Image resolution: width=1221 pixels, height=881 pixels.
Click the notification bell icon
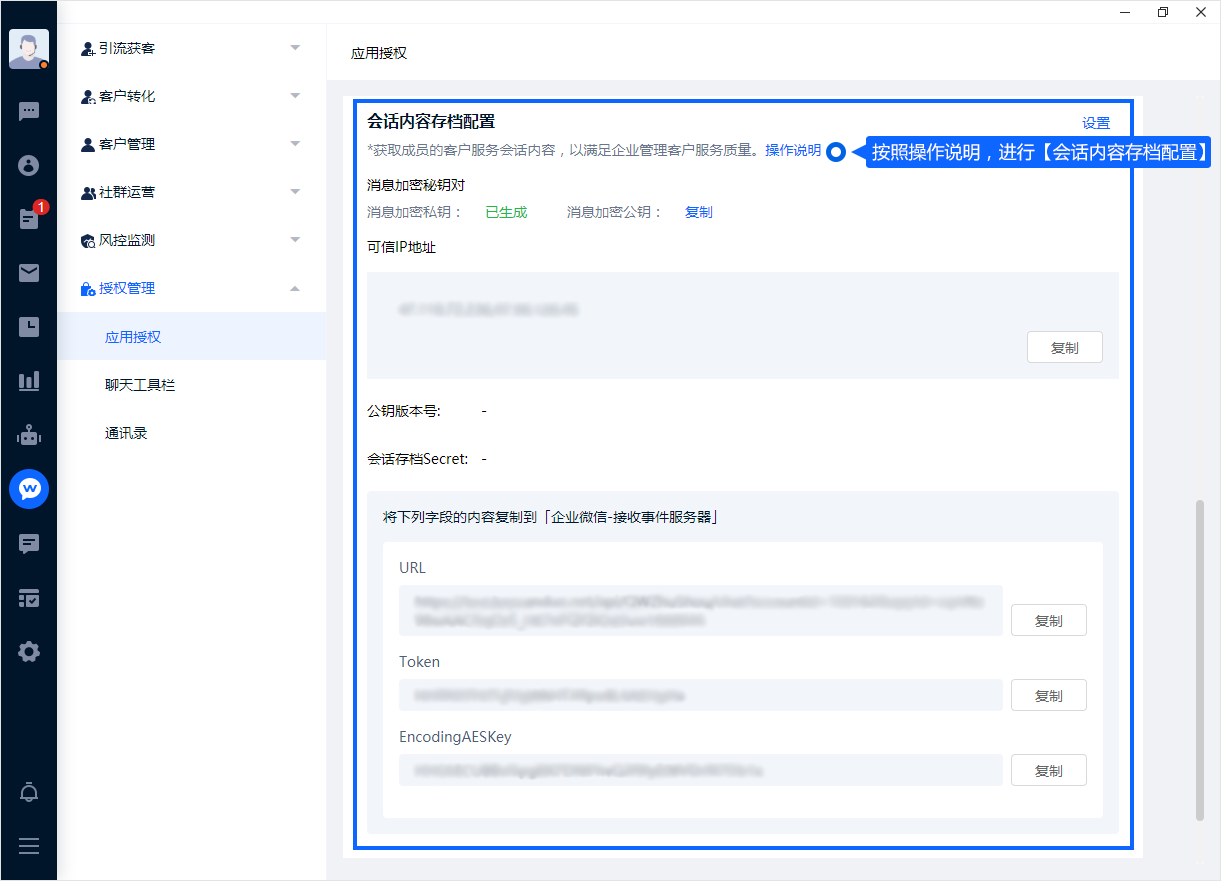tap(29, 793)
